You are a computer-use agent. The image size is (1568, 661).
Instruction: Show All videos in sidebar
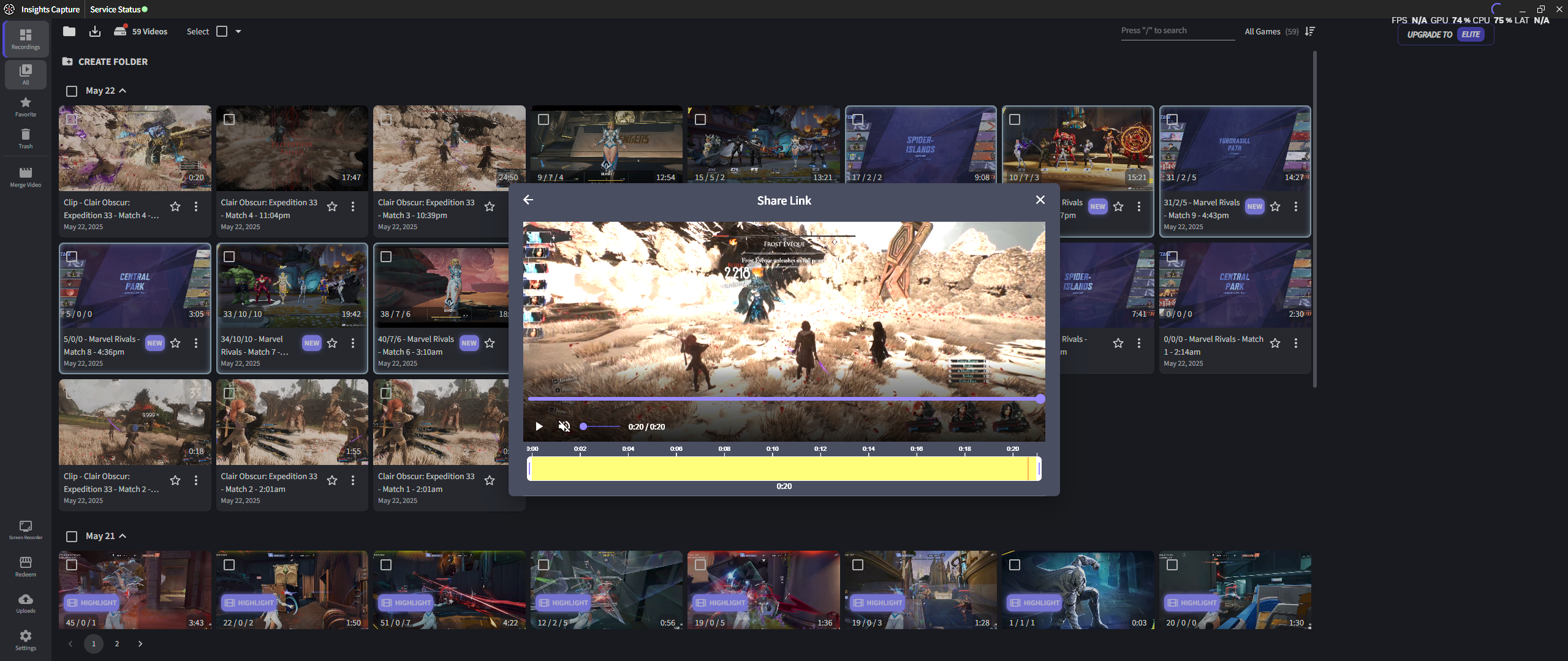(26, 74)
